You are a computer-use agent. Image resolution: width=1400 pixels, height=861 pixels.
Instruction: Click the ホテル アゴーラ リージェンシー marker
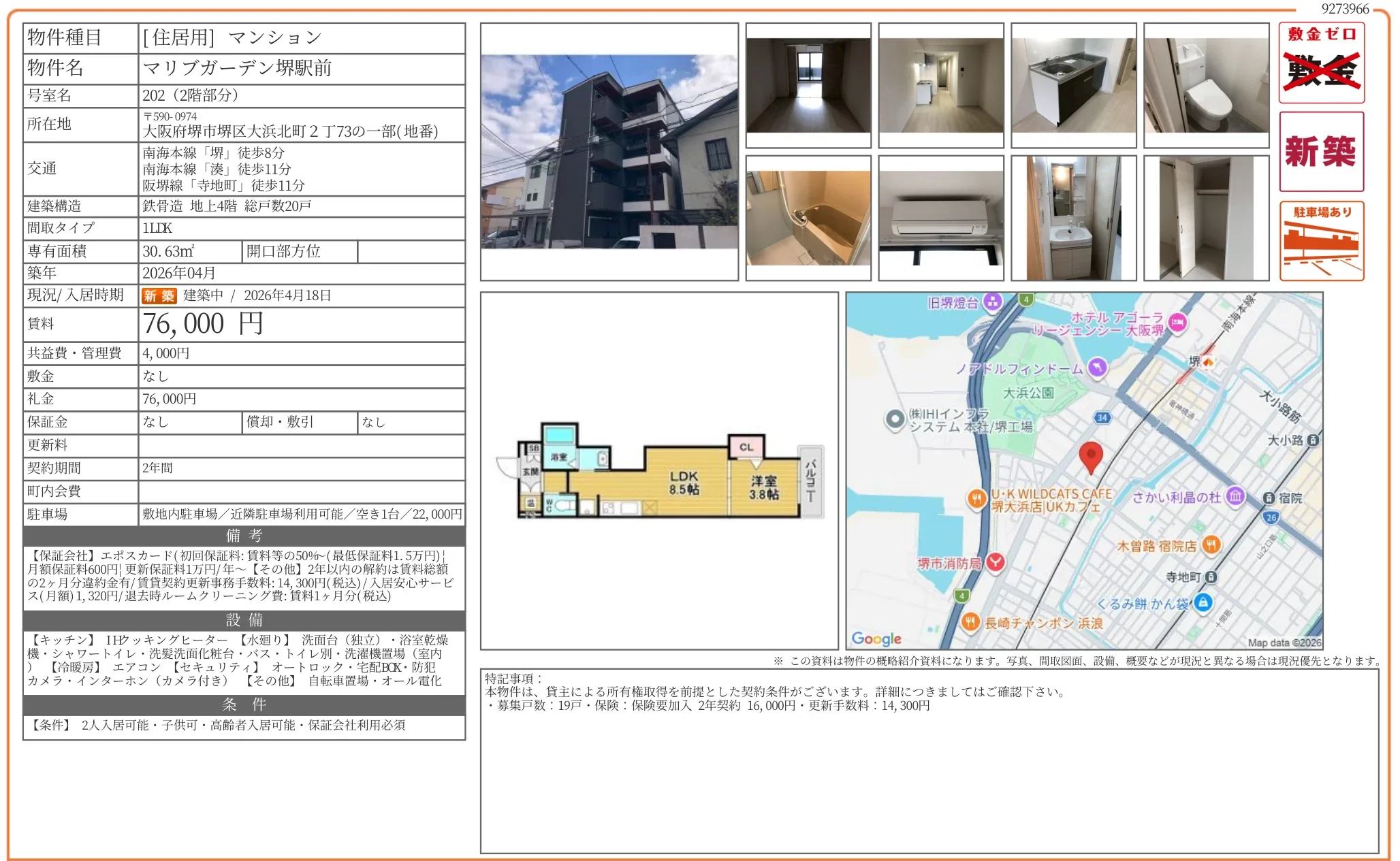coord(1177,322)
